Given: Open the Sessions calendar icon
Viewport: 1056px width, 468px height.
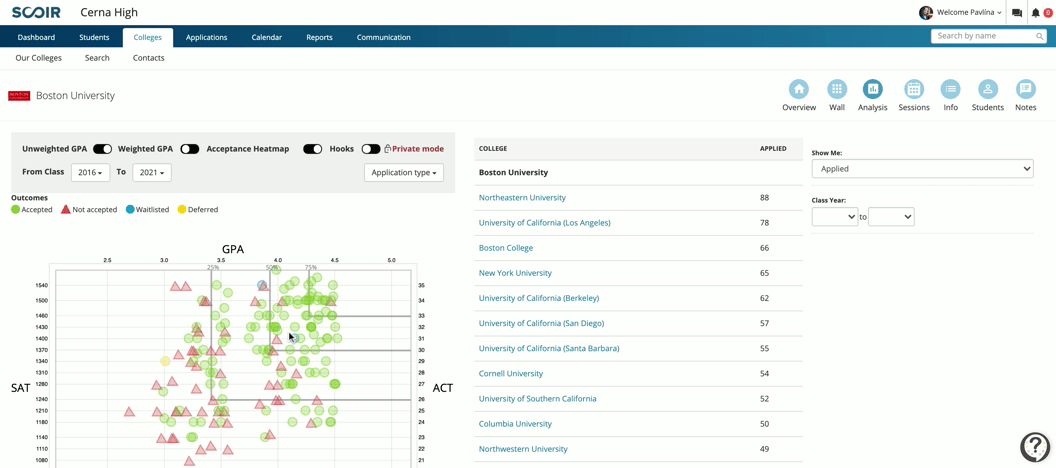Looking at the screenshot, I should click(x=914, y=89).
